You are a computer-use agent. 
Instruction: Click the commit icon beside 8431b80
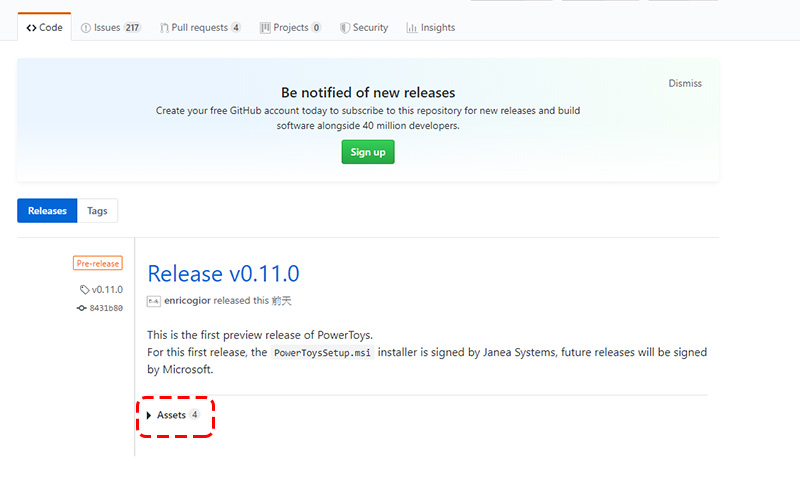81,308
